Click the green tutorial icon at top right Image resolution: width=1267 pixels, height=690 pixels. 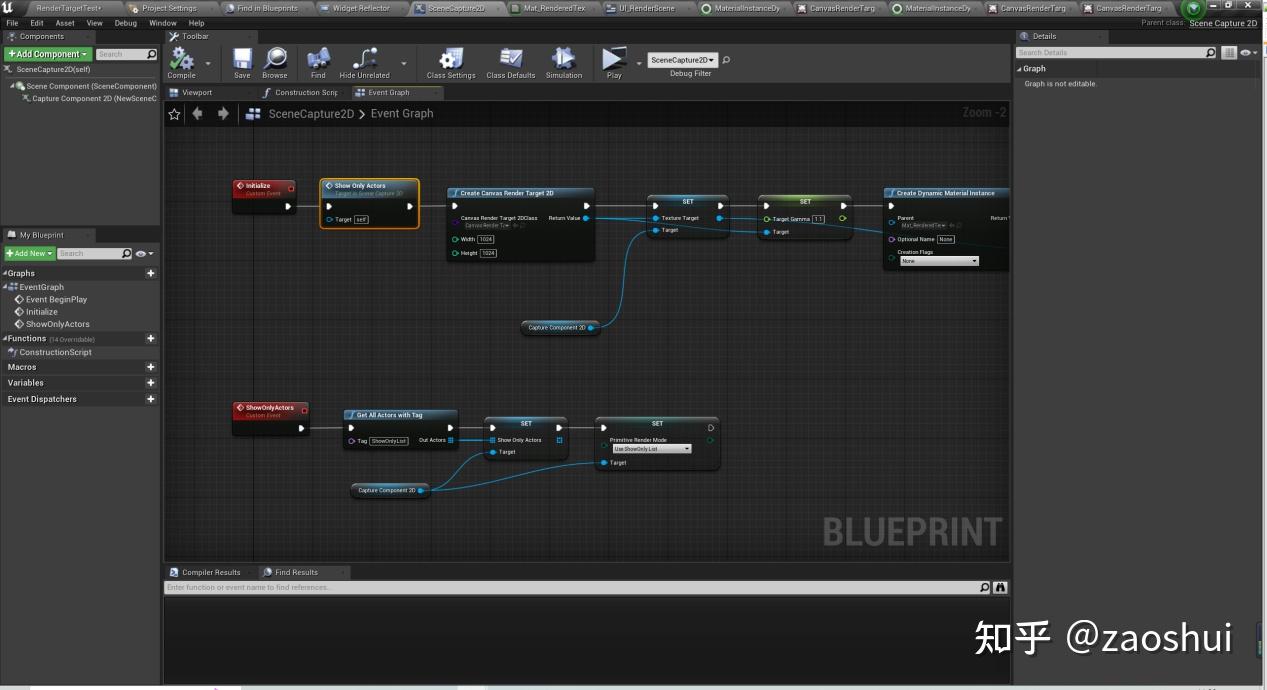[x=1193, y=9]
